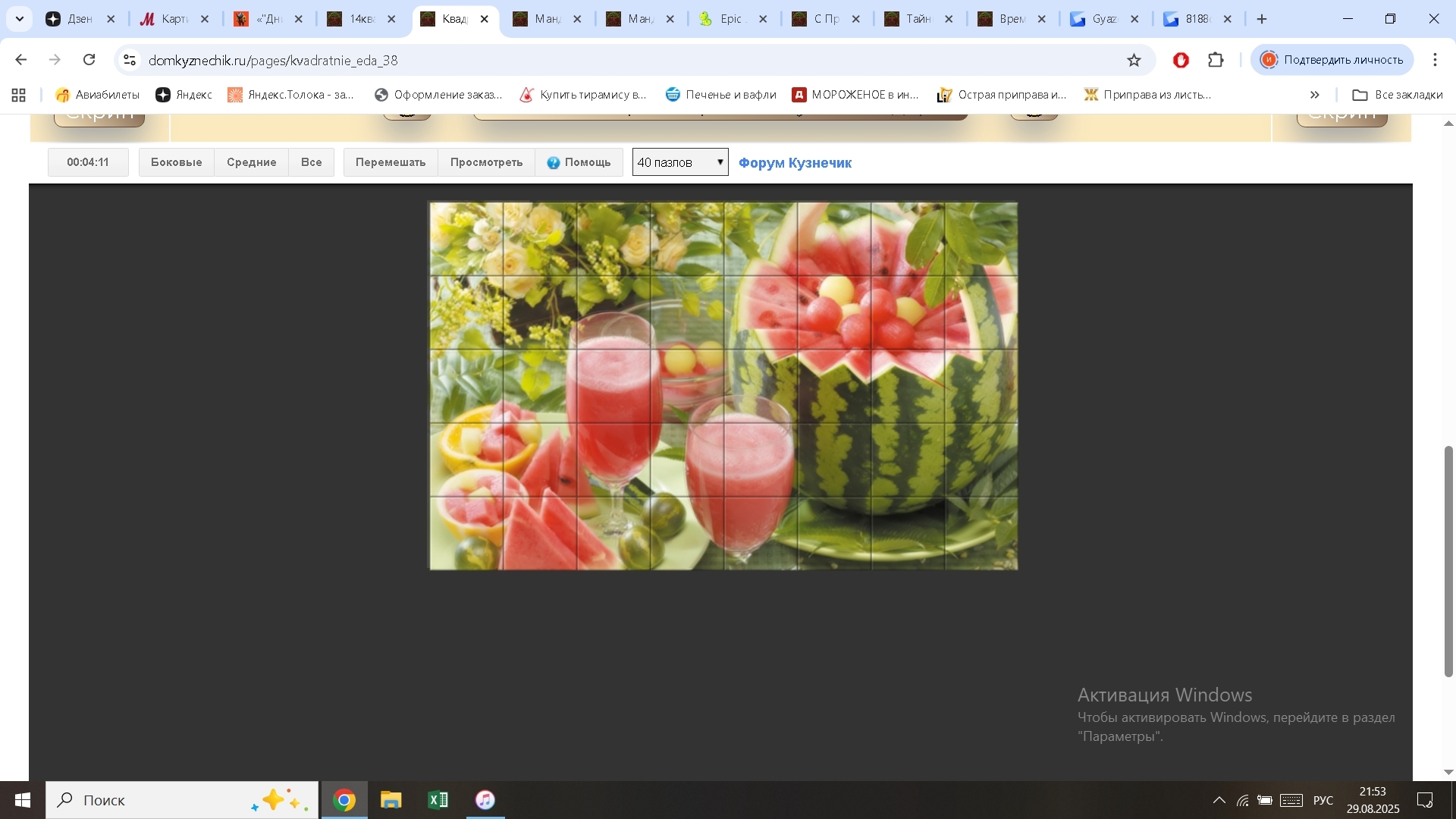This screenshot has height=819, width=1456.
Task: Click page vertical scrollbar thumb
Action: (x=1448, y=561)
